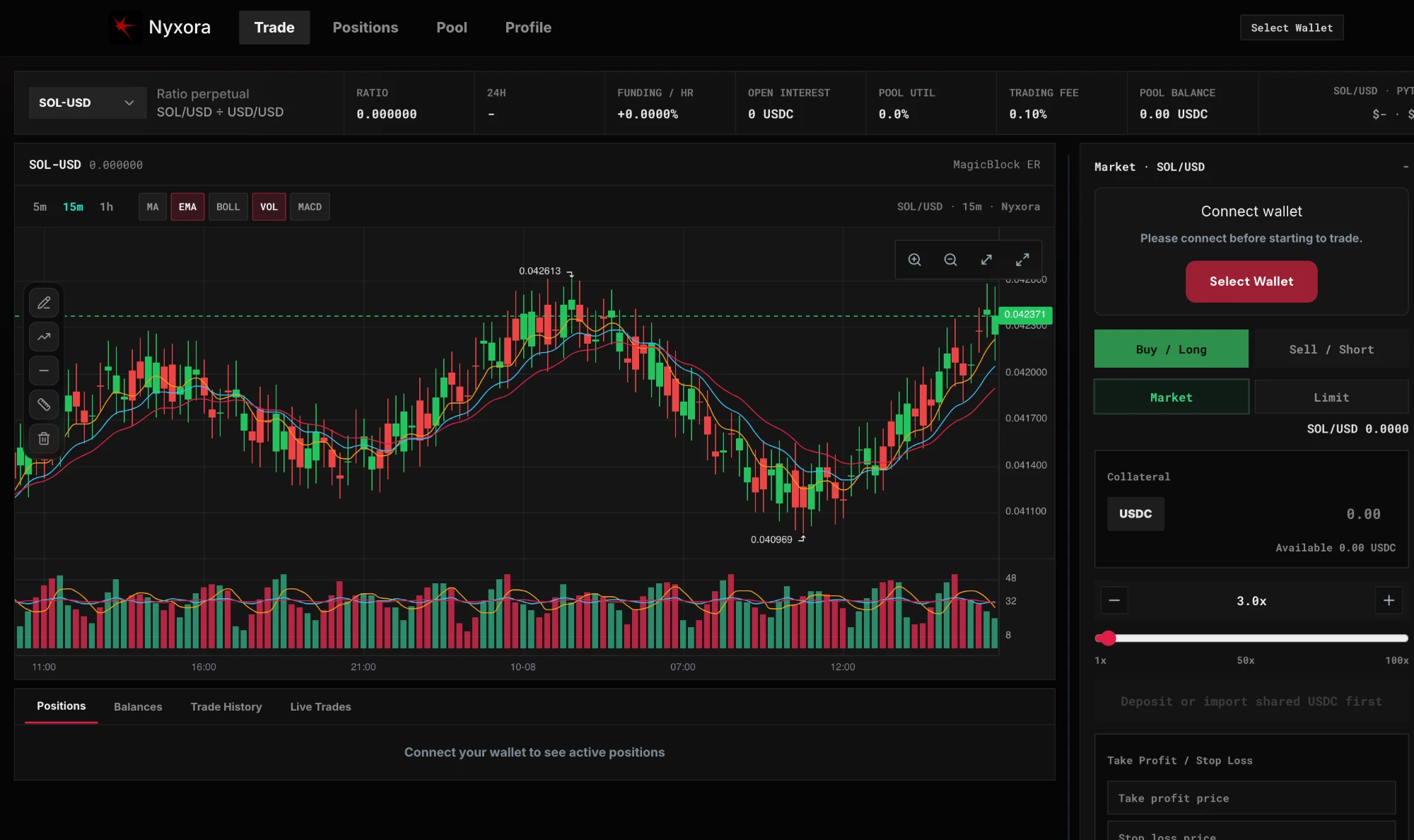The height and width of the screenshot is (840, 1414).
Task: Open the USDC collateral selector
Action: pos(1135,513)
